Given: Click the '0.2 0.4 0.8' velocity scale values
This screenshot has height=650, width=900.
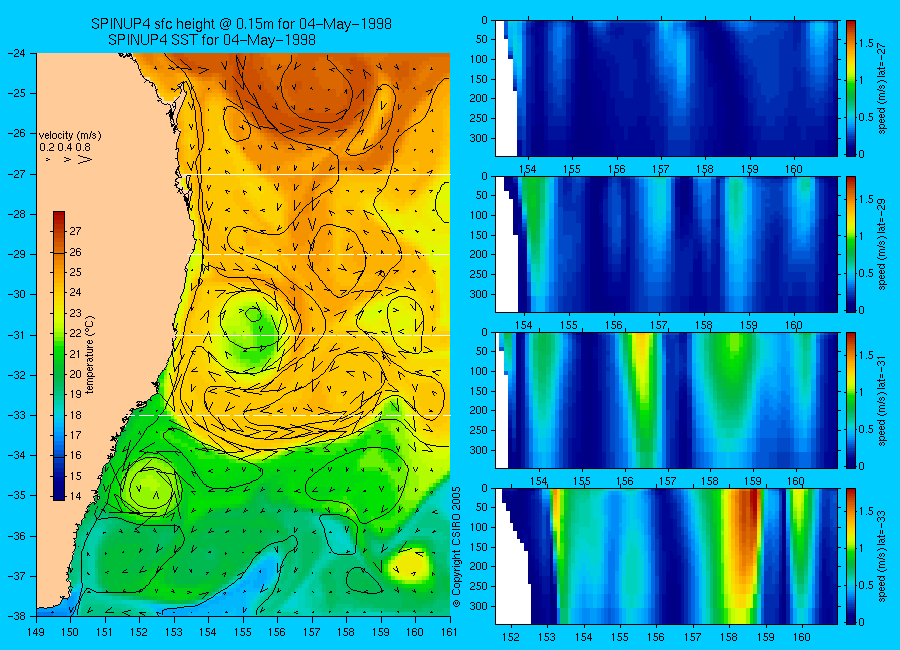Looking at the screenshot, I should point(65,147).
